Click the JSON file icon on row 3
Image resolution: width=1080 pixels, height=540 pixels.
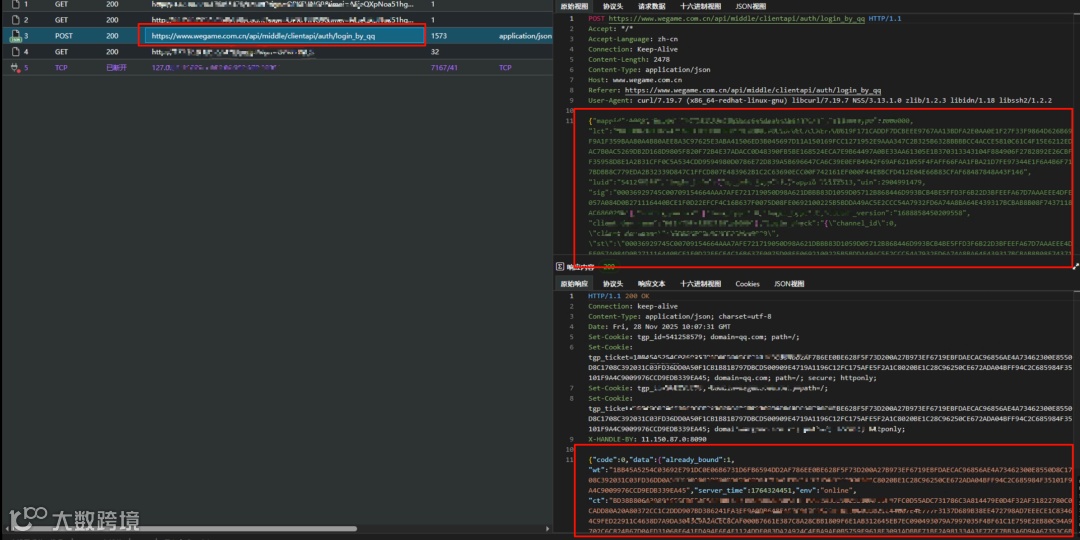tap(16, 36)
